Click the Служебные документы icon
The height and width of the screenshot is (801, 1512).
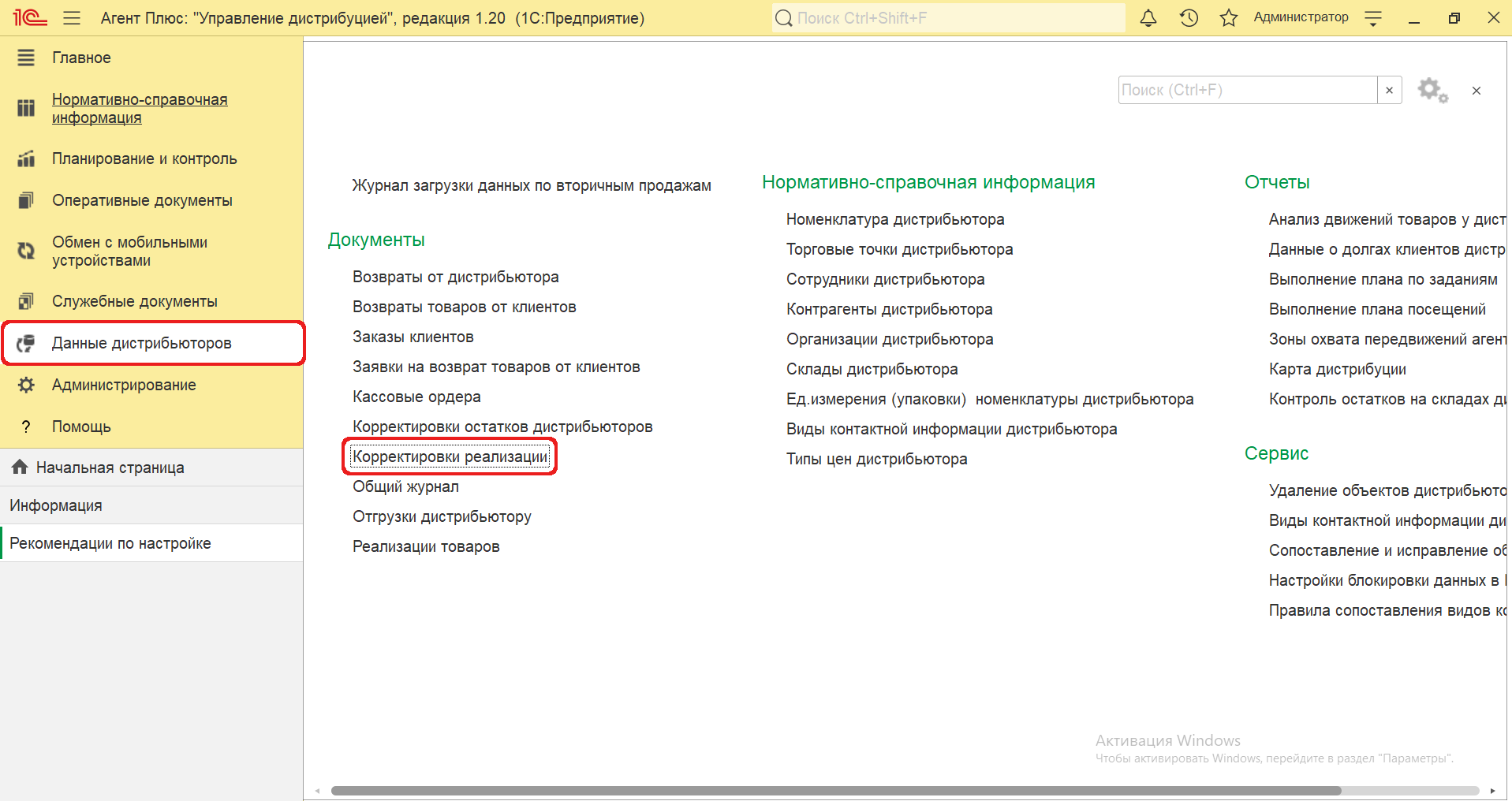(26, 301)
